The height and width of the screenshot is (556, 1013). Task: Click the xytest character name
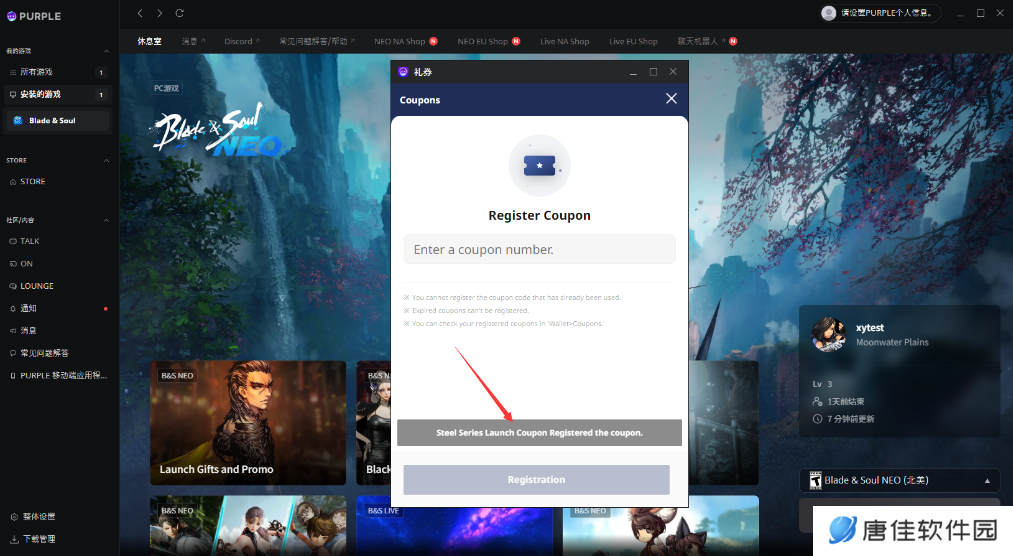pyautogui.click(x=870, y=328)
